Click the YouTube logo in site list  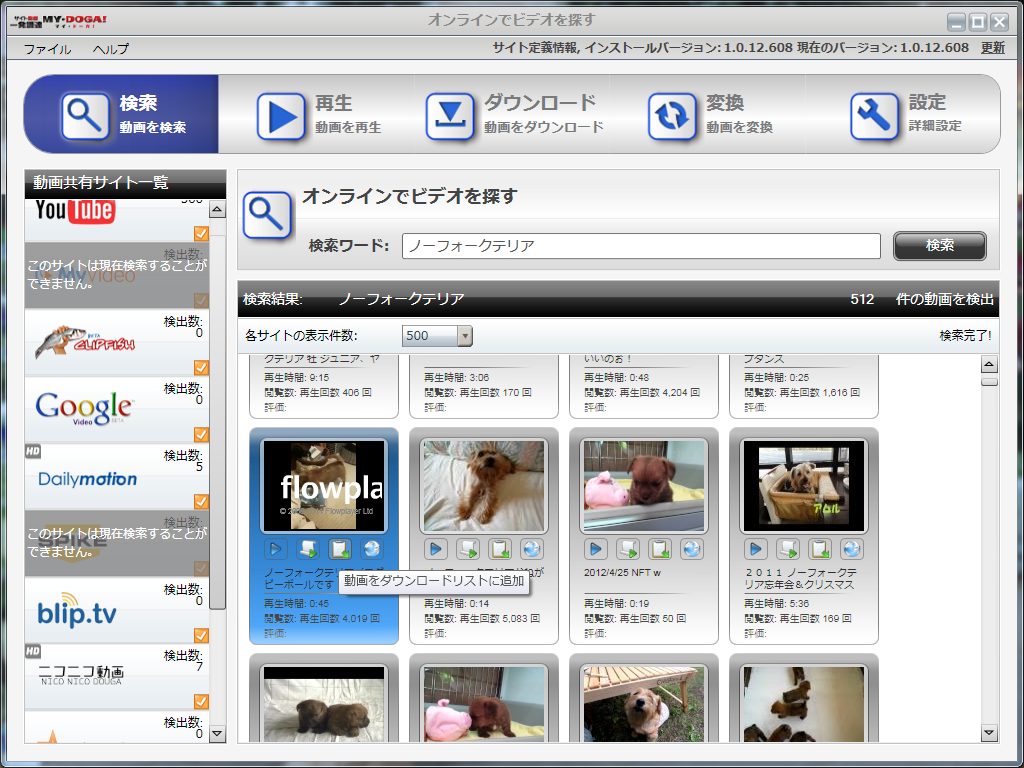tap(75, 210)
